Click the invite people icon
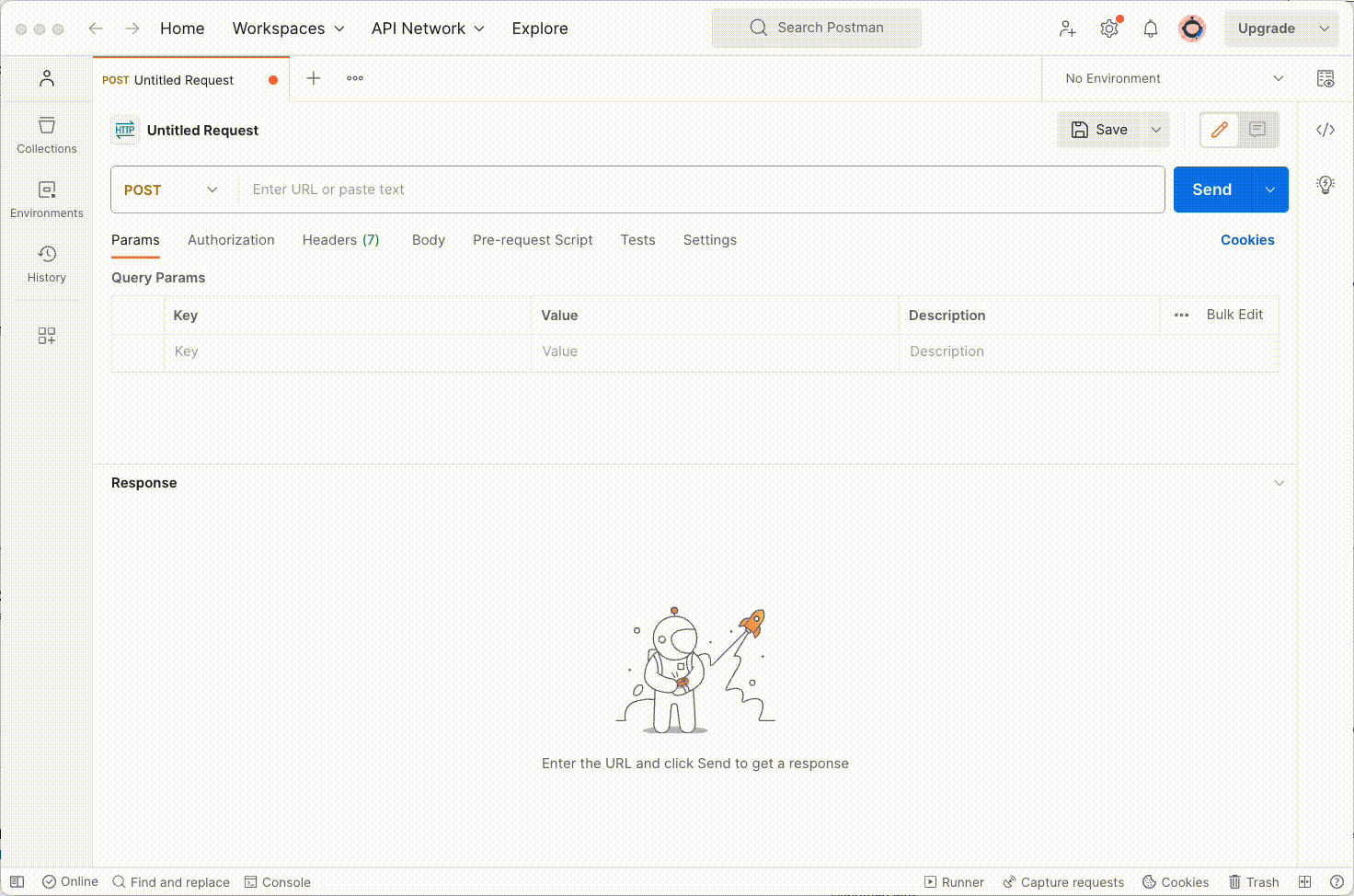This screenshot has width=1354, height=896. (x=1067, y=29)
